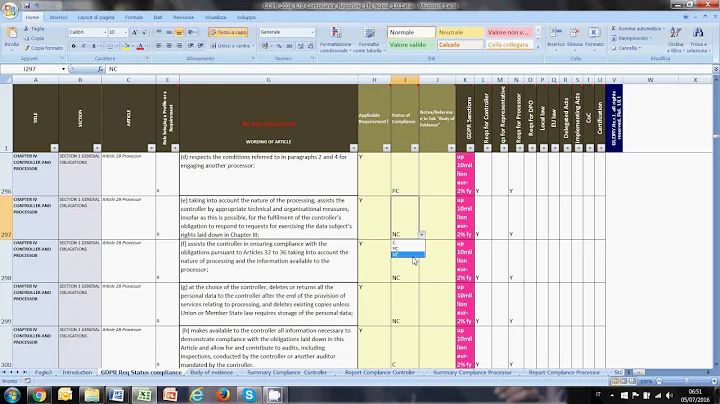The image size is (720, 404).
Task: Click the increase indent icon
Action: tap(201, 45)
